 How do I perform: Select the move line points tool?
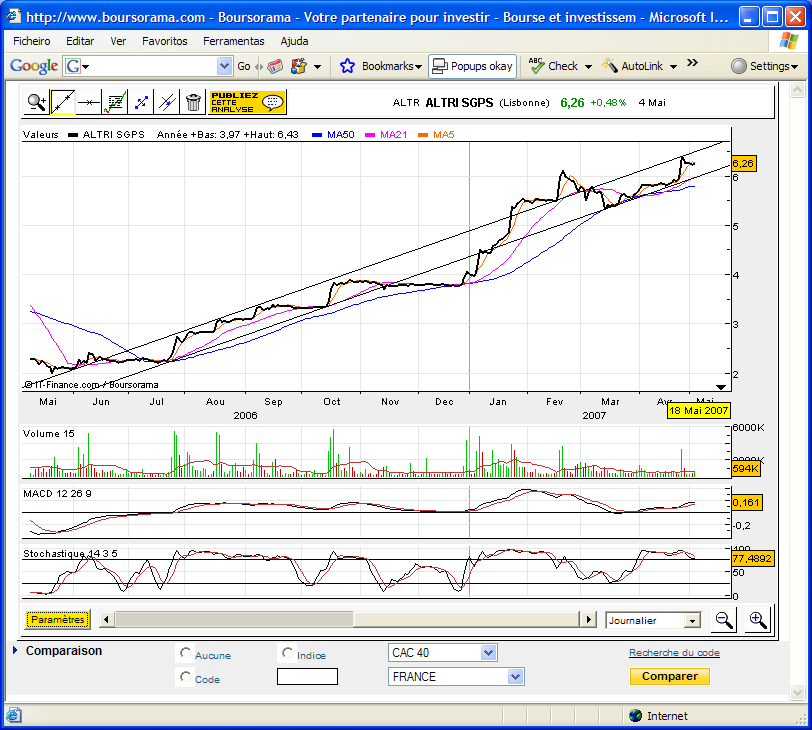click(x=141, y=102)
